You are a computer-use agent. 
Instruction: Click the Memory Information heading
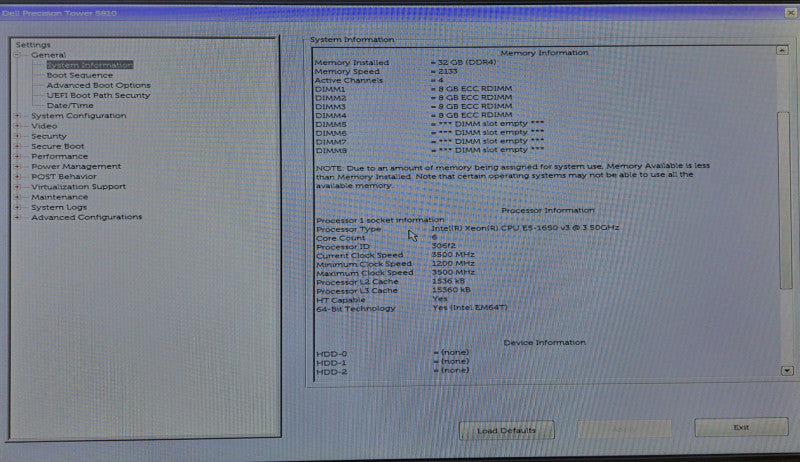544,53
